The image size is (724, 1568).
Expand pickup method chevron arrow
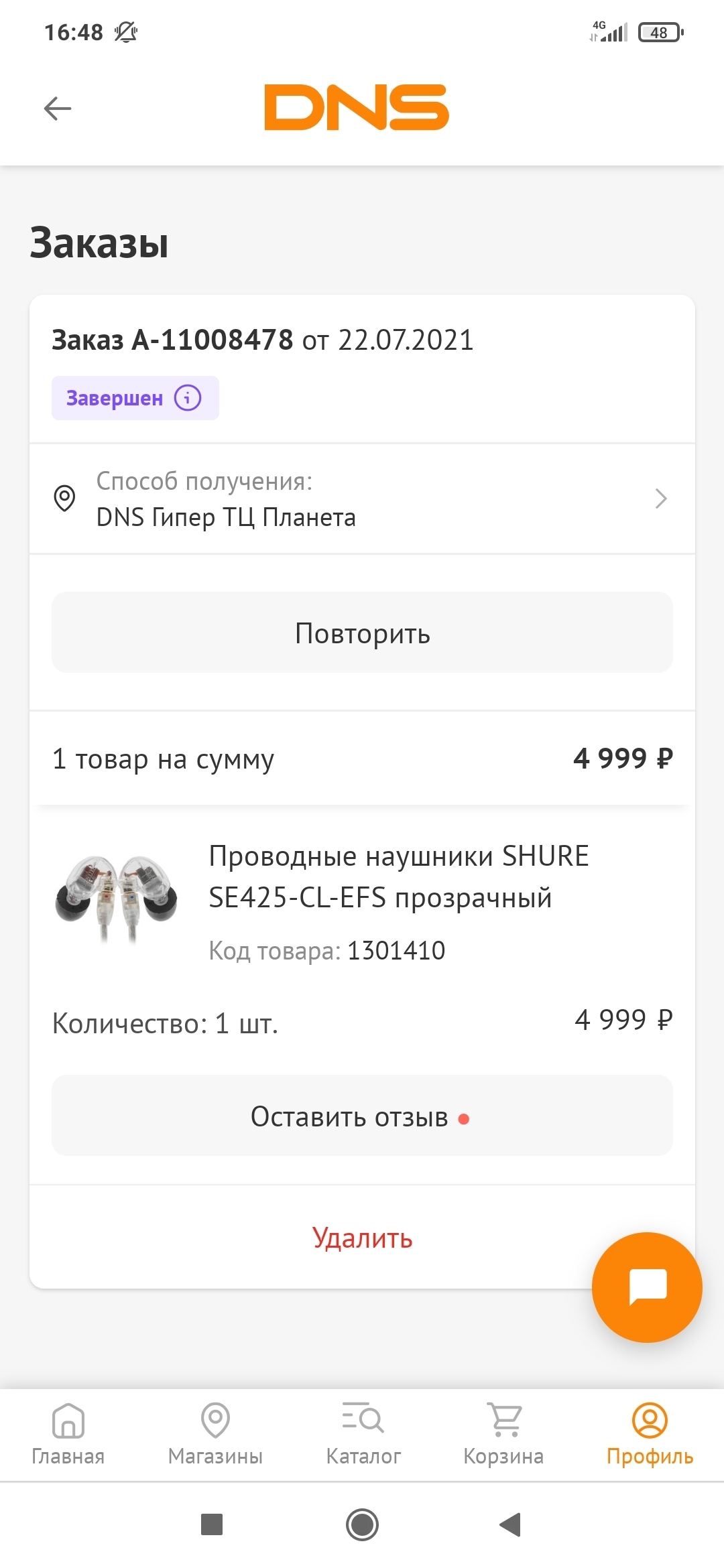click(660, 499)
